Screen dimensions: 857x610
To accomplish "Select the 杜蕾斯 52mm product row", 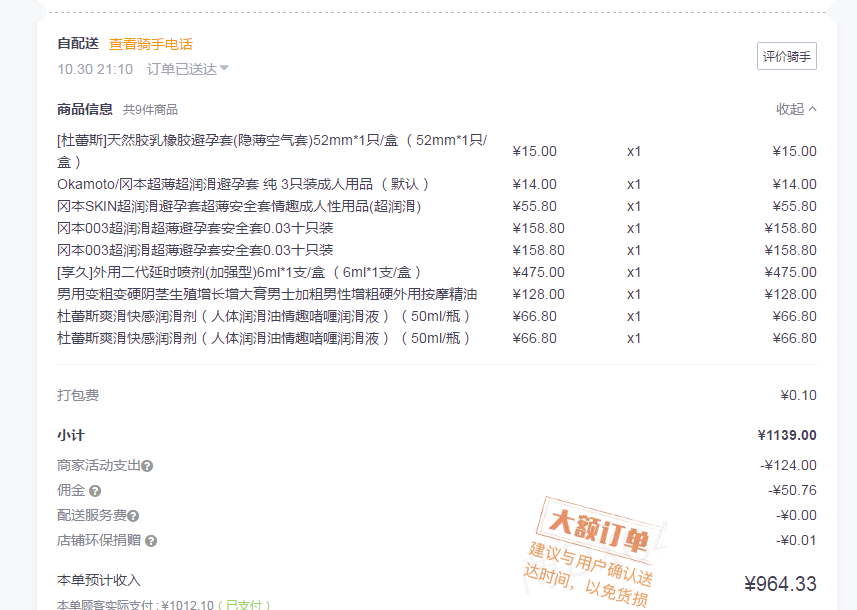I will click(x=272, y=150).
